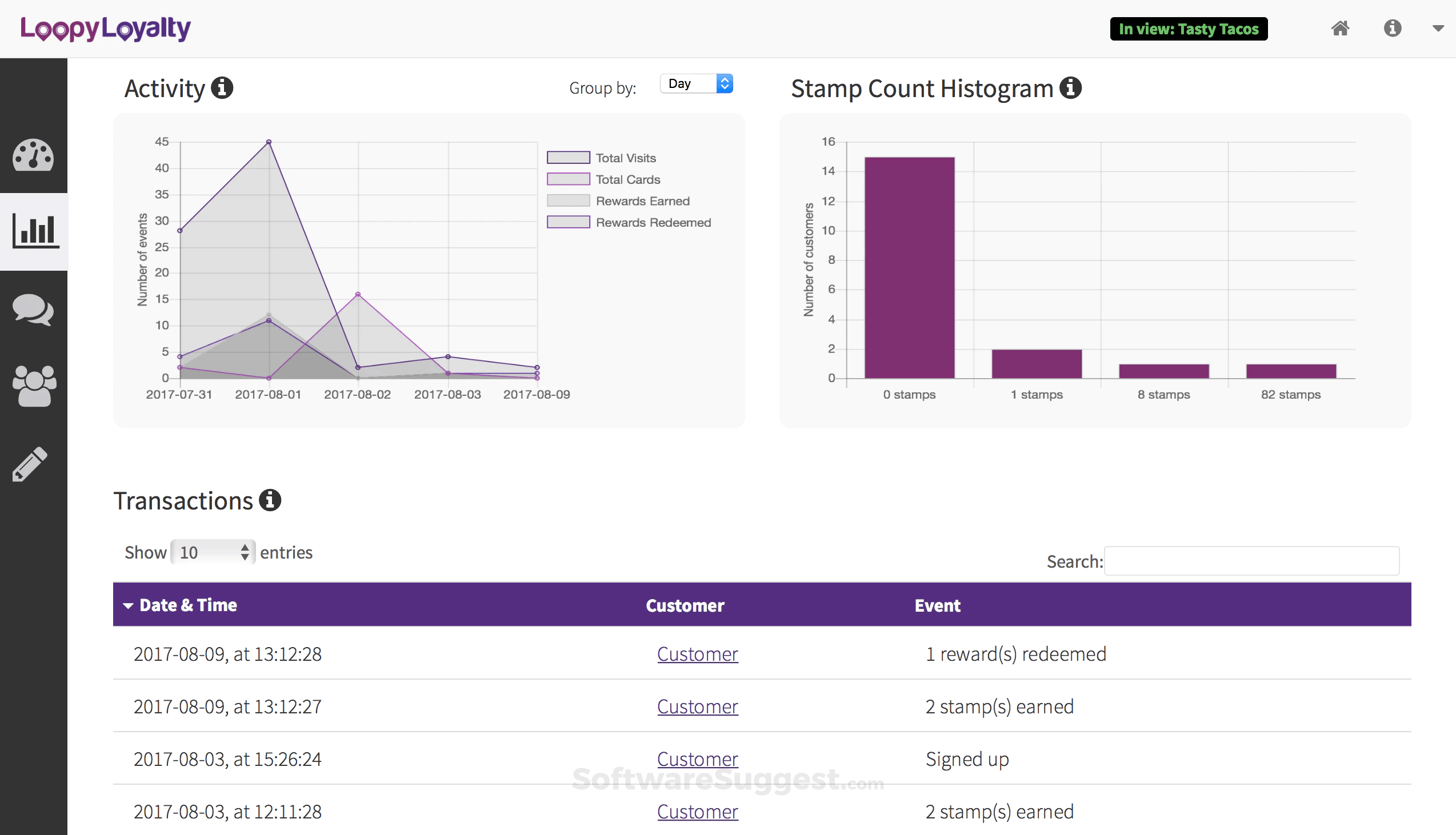
Task: Sort table by Event column header
Action: pos(937,605)
